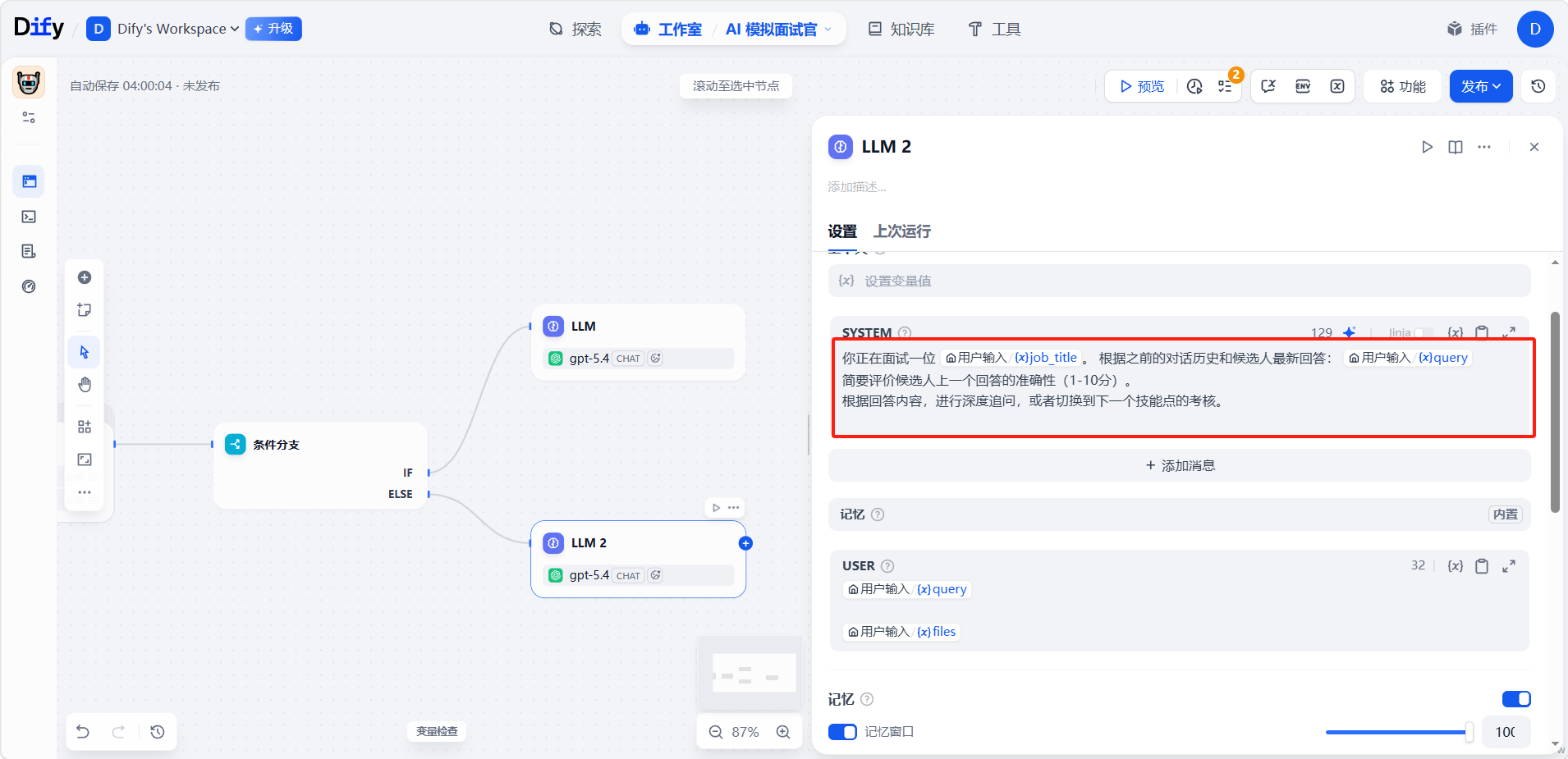Viewport: 1568px width, 759px height.
Task: Switch to the 上次运行 tab
Action: (901, 231)
